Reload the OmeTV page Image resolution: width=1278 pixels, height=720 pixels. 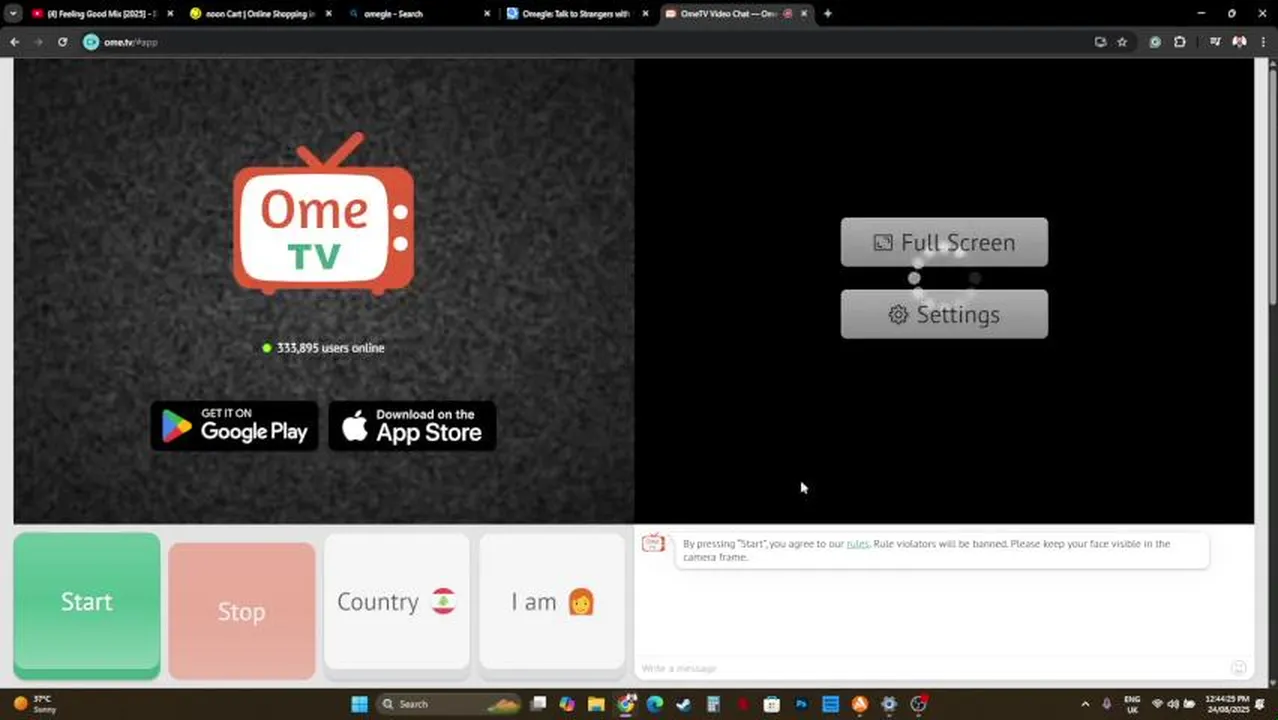(x=62, y=42)
